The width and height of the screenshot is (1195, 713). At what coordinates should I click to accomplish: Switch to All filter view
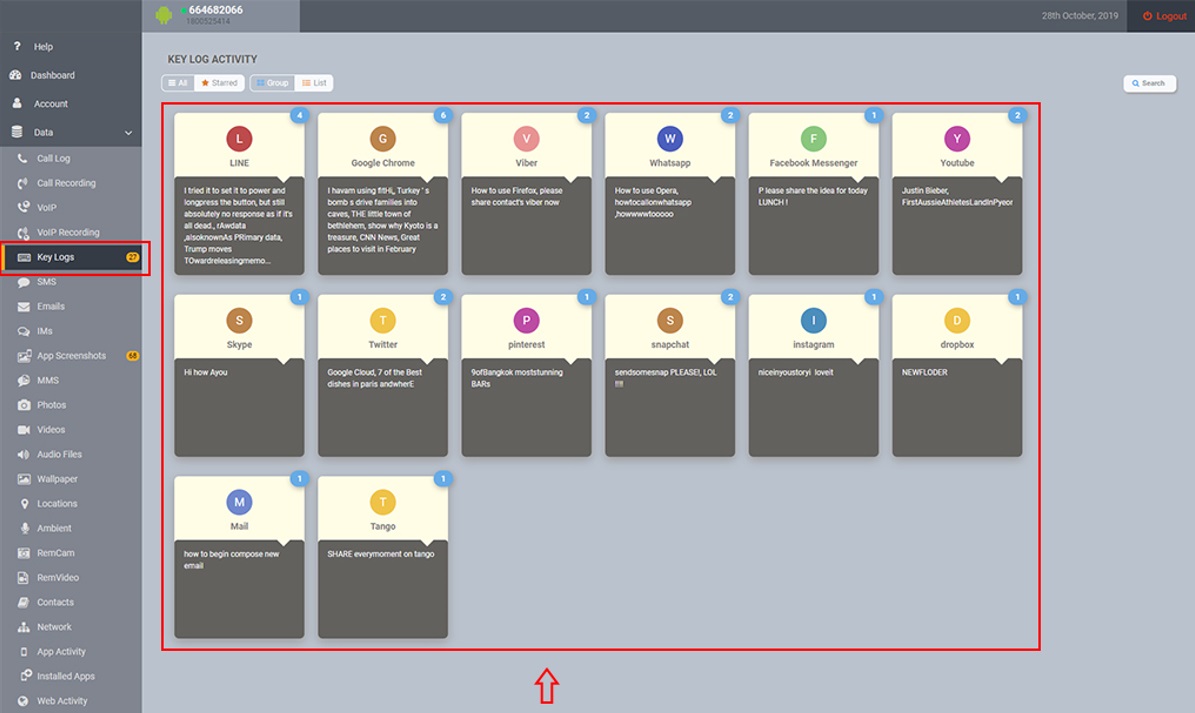pyautogui.click(x=177, y=83)
